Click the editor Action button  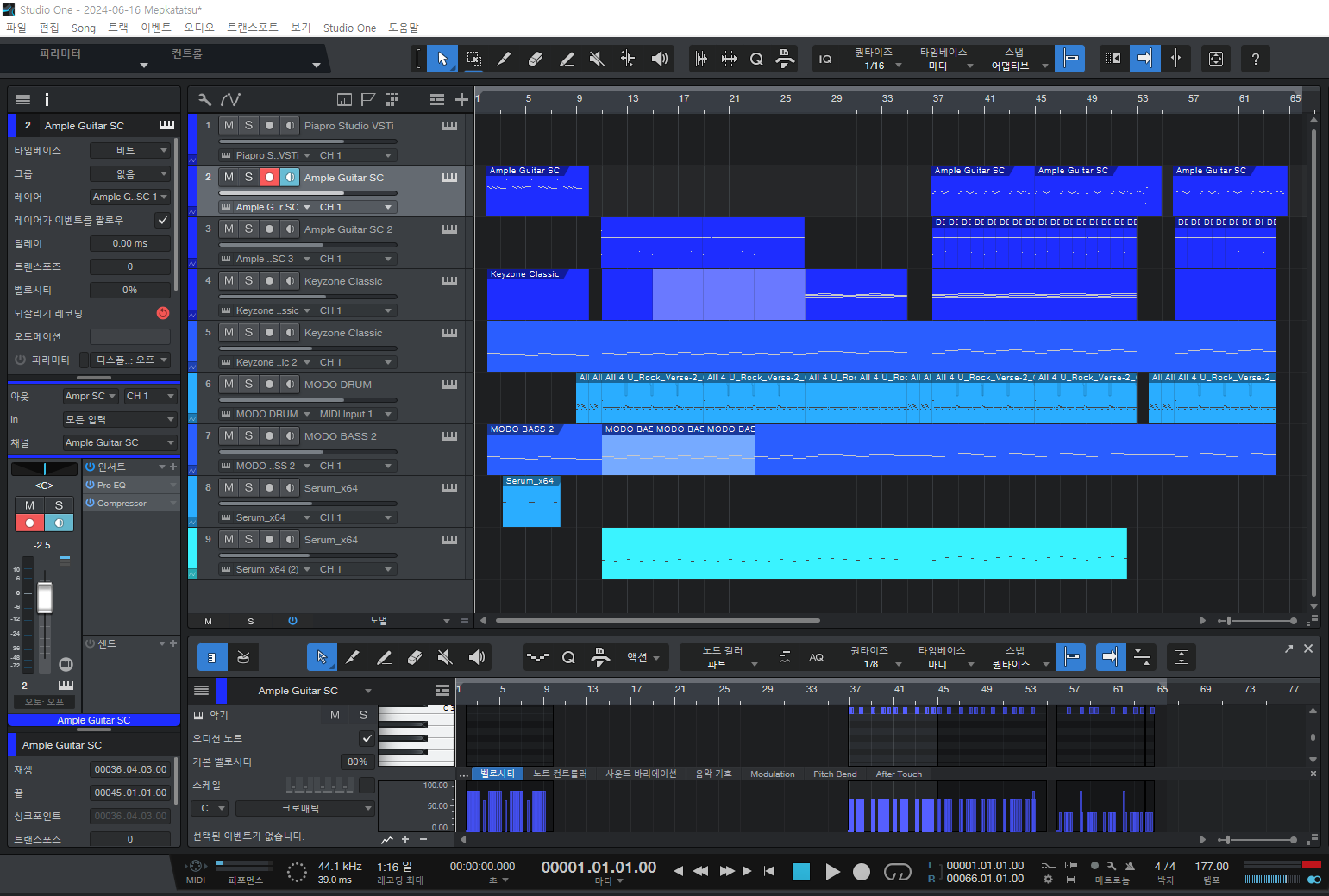click(643, 657)
